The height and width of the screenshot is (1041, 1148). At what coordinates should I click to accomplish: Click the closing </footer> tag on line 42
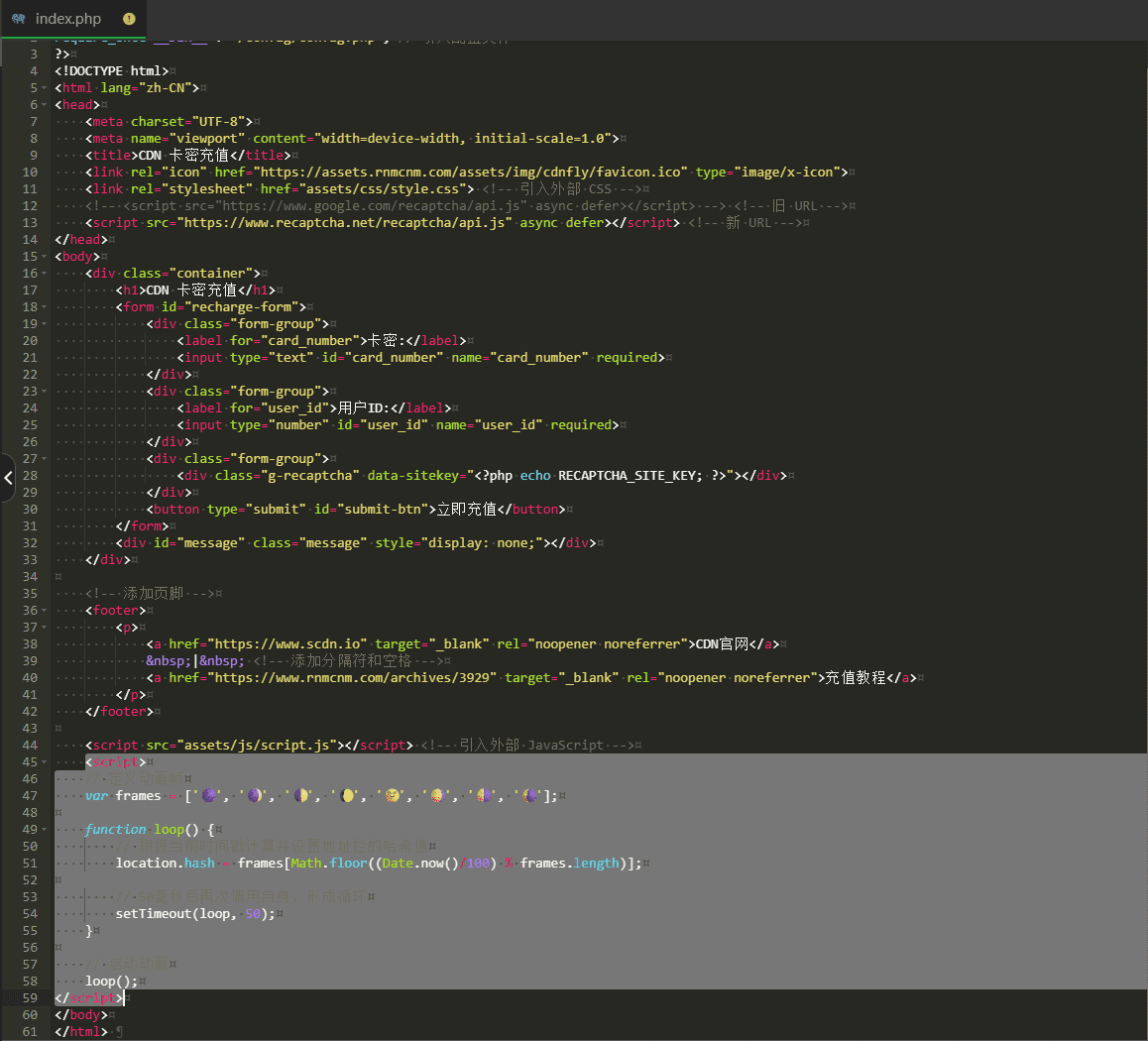(x=119, y=711)
